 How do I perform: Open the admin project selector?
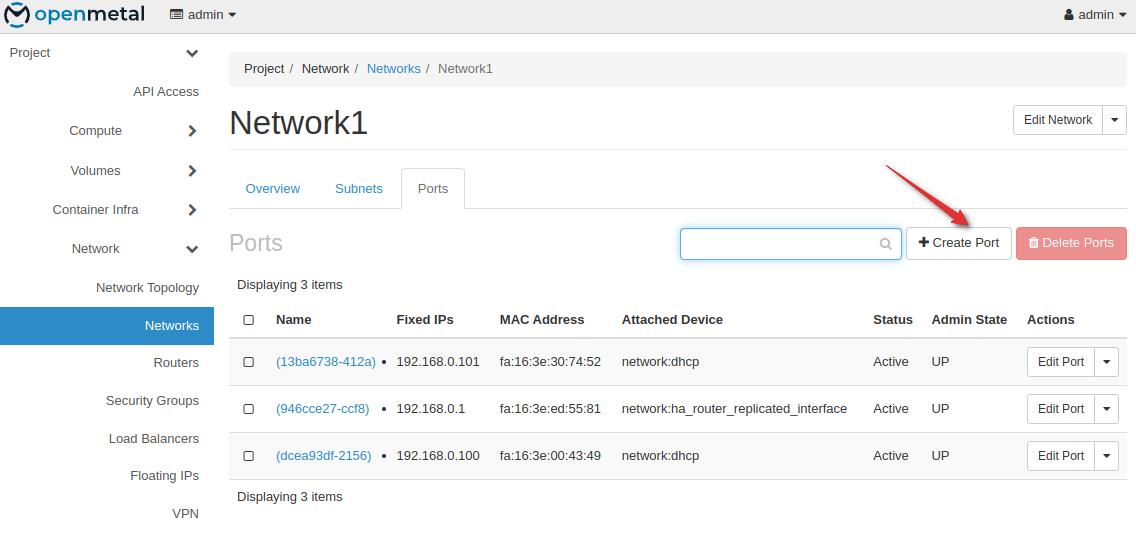pos(203,15)
